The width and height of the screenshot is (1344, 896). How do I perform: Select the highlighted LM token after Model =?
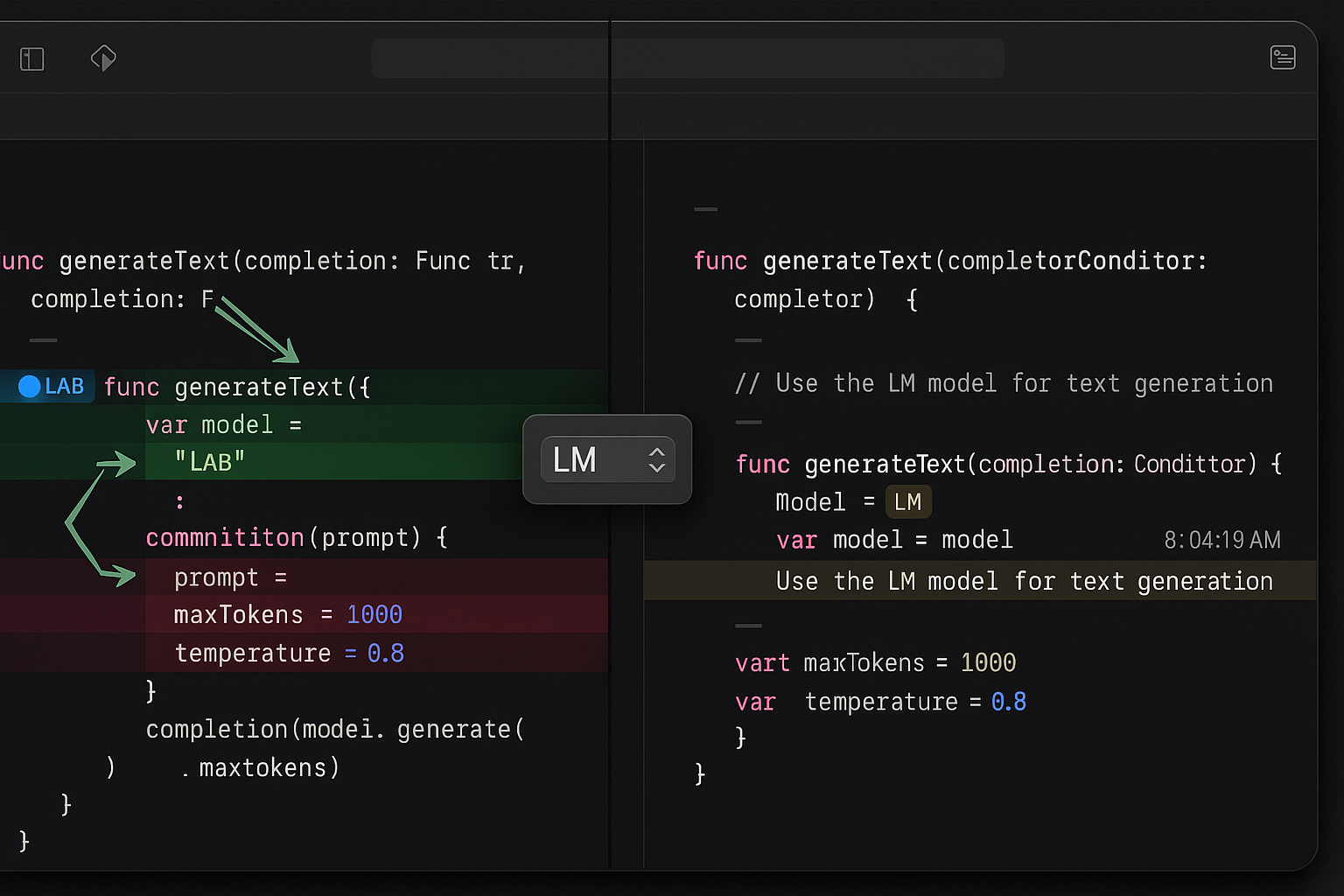907,502
